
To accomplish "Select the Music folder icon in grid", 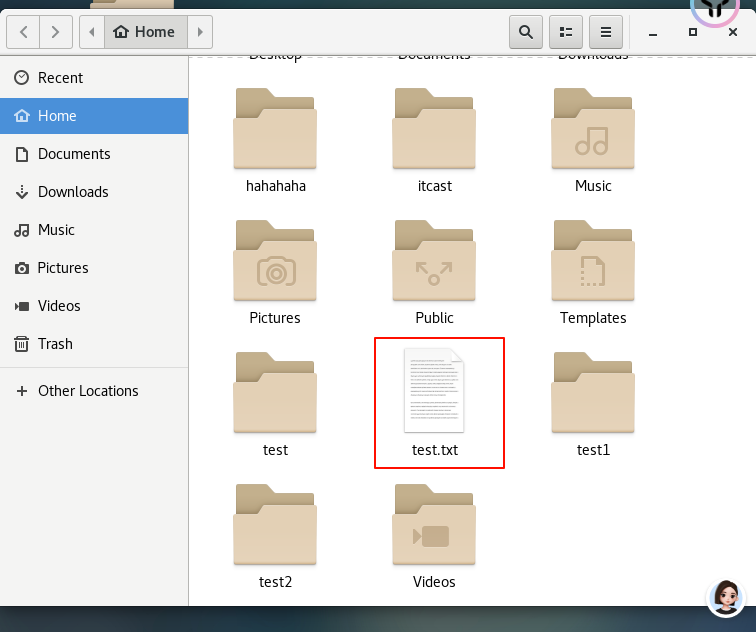I will (x=593, y=128).
